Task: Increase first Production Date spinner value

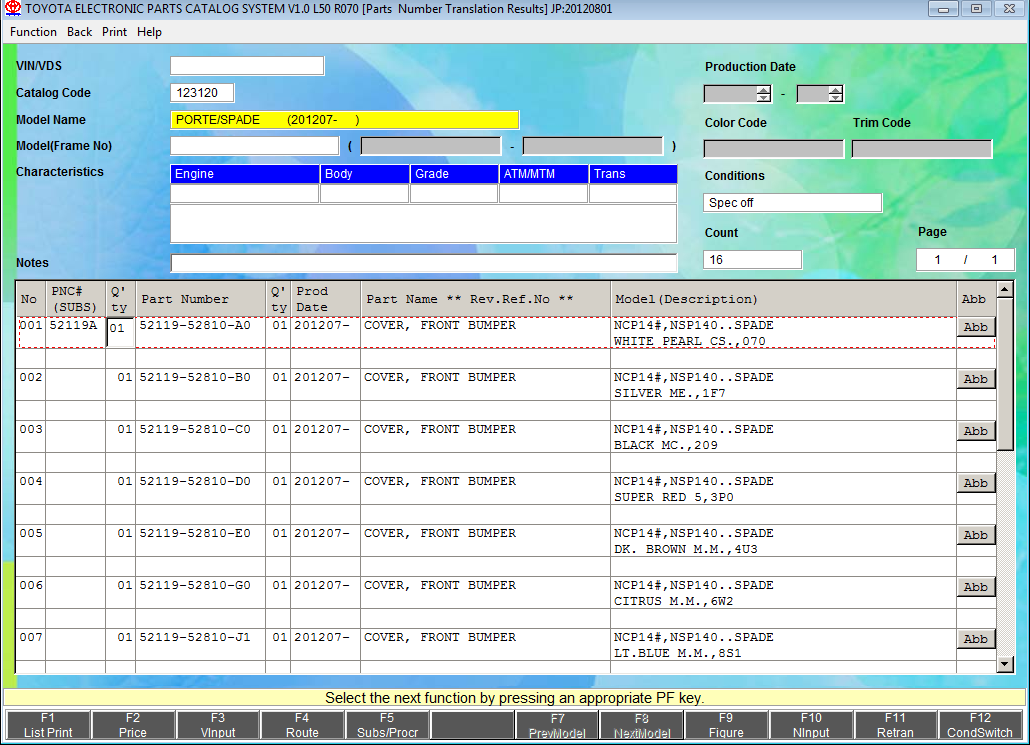Action: pyautogui.click(x=763, y=89)
